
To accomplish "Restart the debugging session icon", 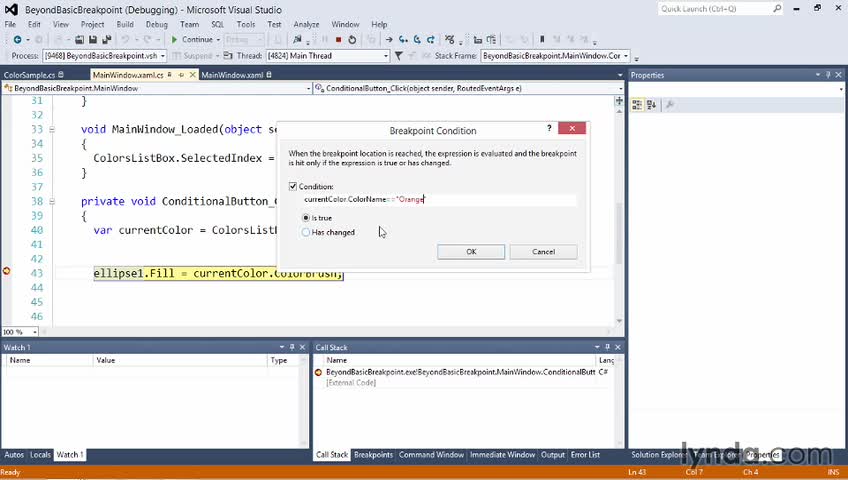I will (352, 39).
